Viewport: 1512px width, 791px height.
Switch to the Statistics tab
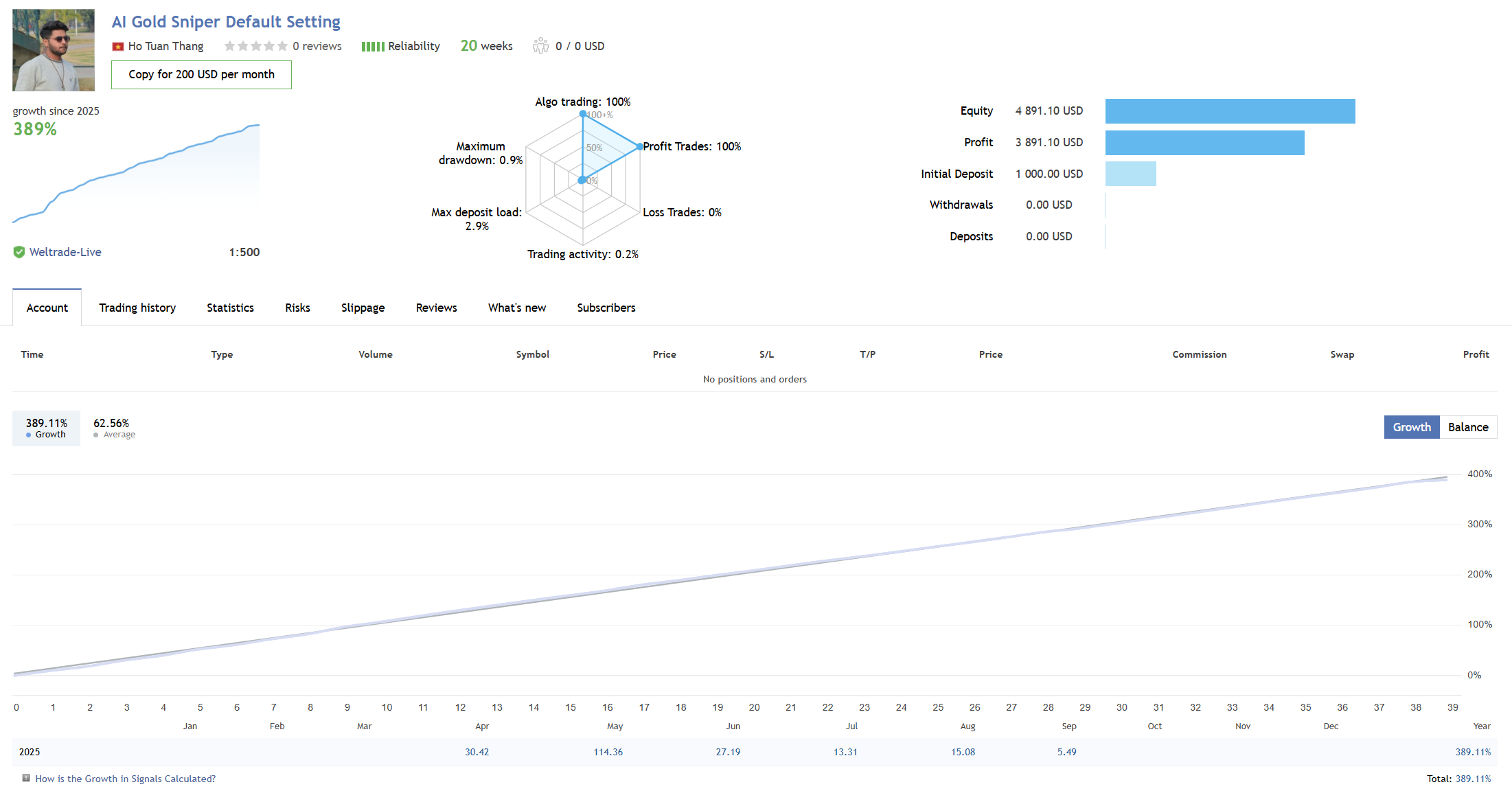pyautogui.click(x=230, y=308)
